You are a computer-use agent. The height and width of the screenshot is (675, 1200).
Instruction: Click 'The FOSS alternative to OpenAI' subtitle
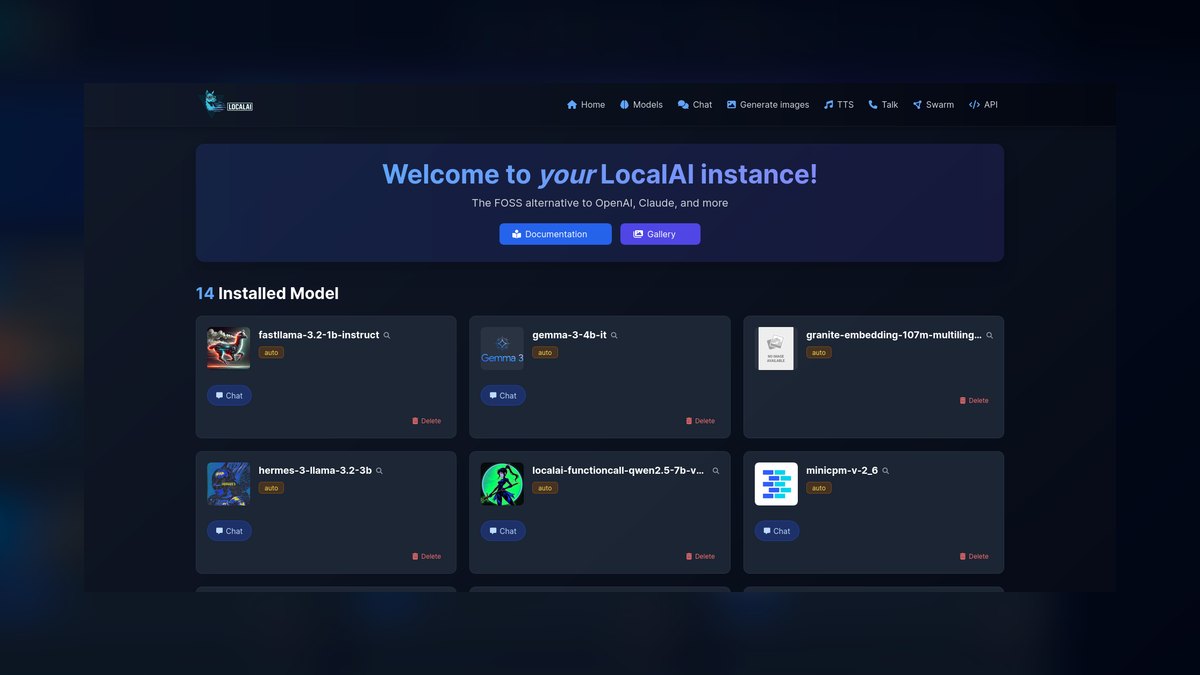pyautogui.click(x=600, y=203)
